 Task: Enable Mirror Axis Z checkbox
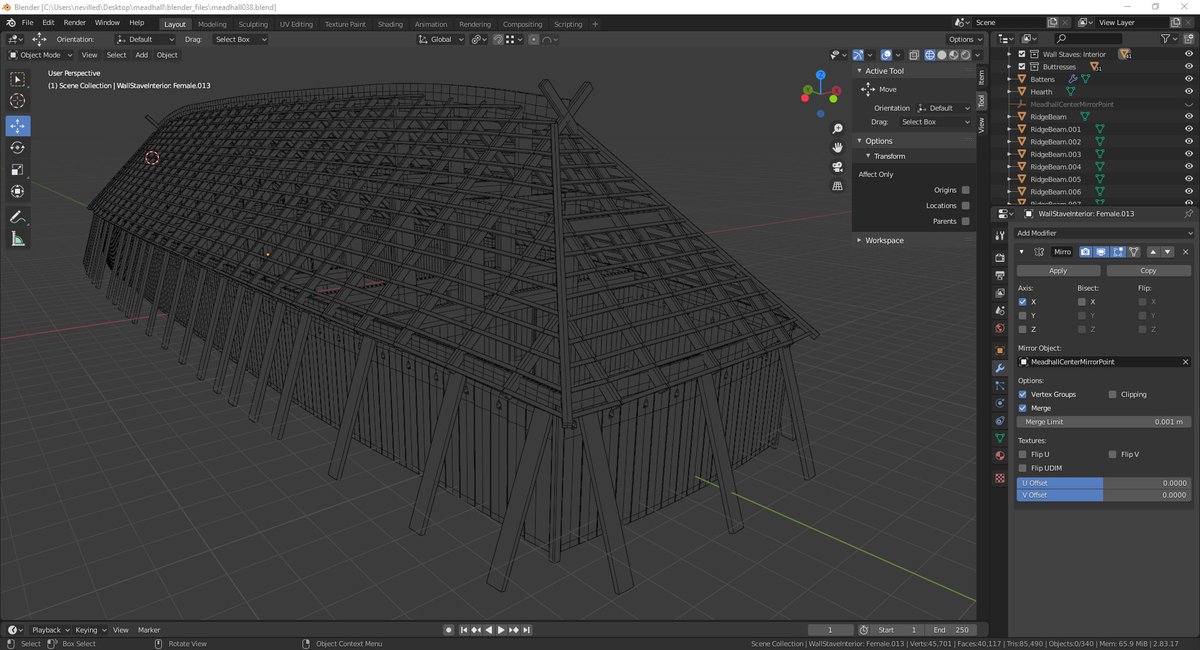click(x=1022, y=329)
